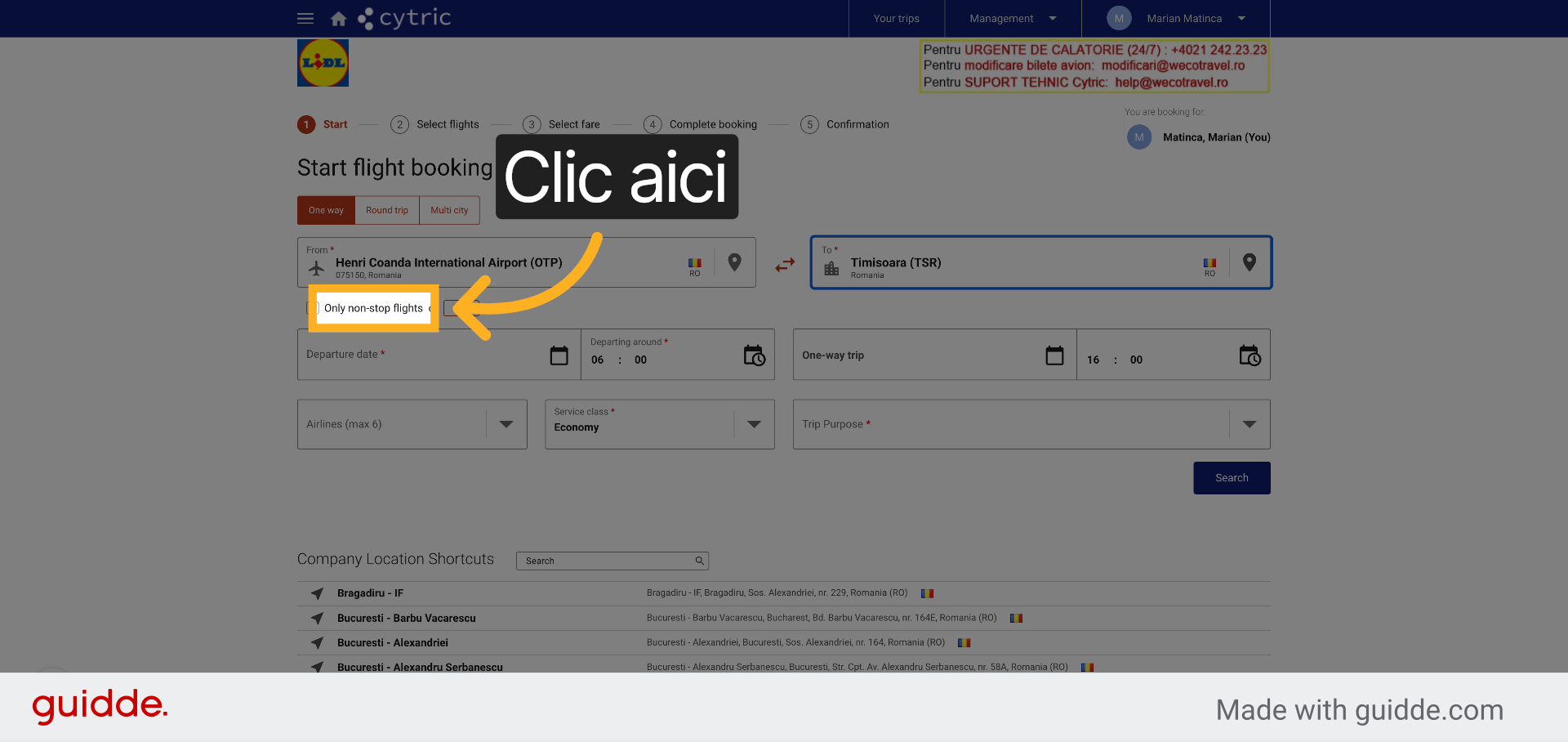Open Your trips in top bar

(x=896, y=18)
